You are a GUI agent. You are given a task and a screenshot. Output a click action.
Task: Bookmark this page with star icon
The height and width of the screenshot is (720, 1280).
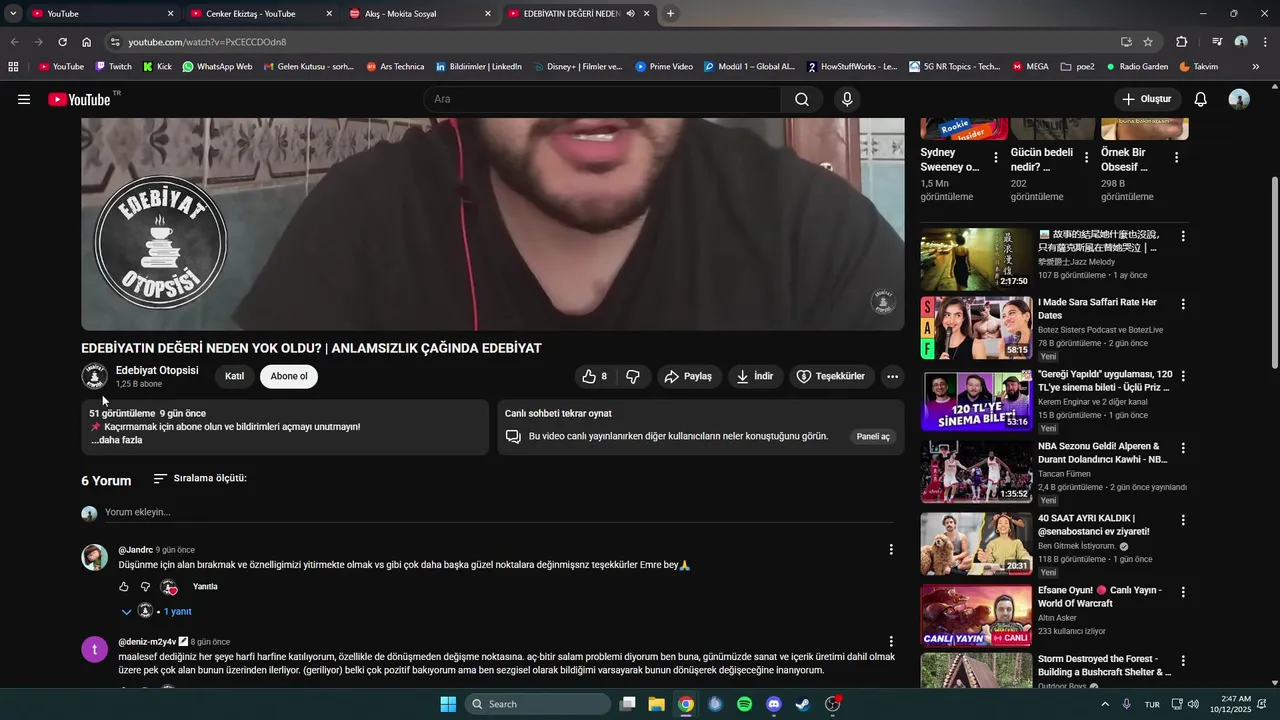tap(1148, 42)
